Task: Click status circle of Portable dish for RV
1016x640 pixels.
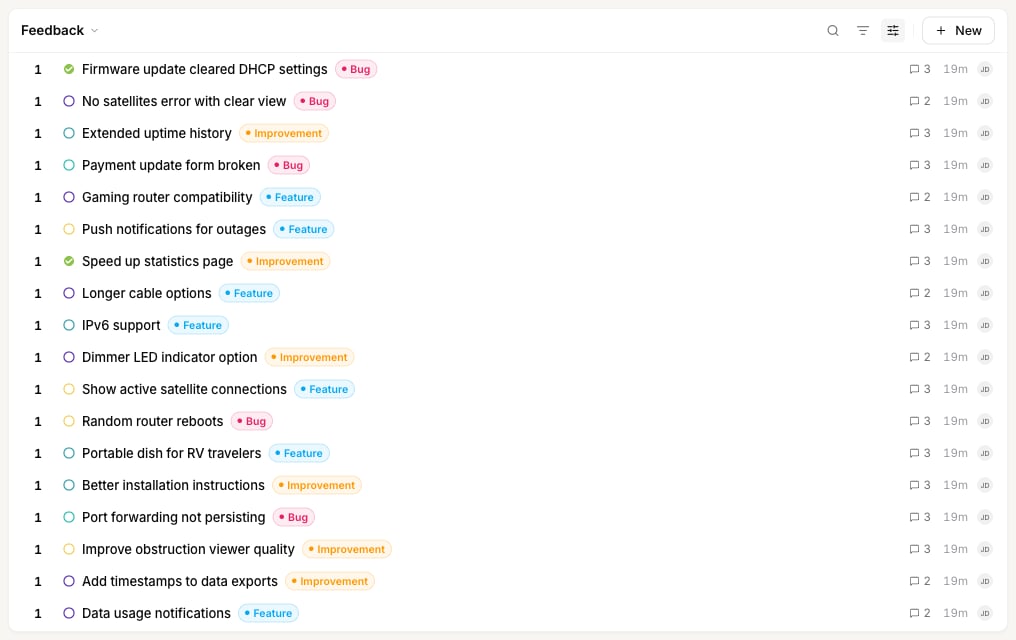Action: click(x=69, y=453)
